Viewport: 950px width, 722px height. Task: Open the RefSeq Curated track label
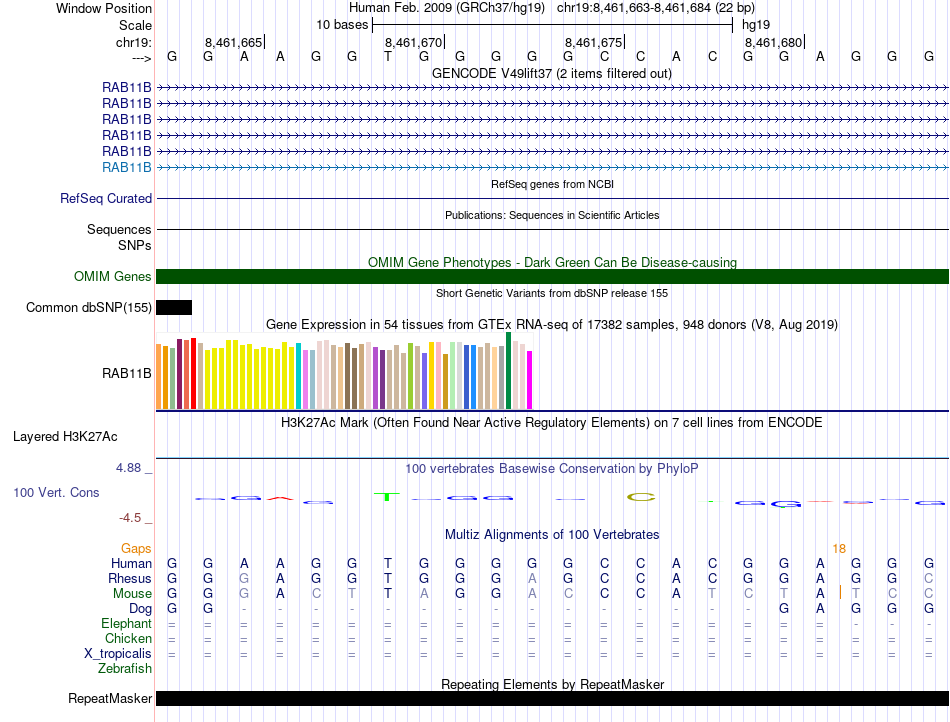click(x=106, y=199)
